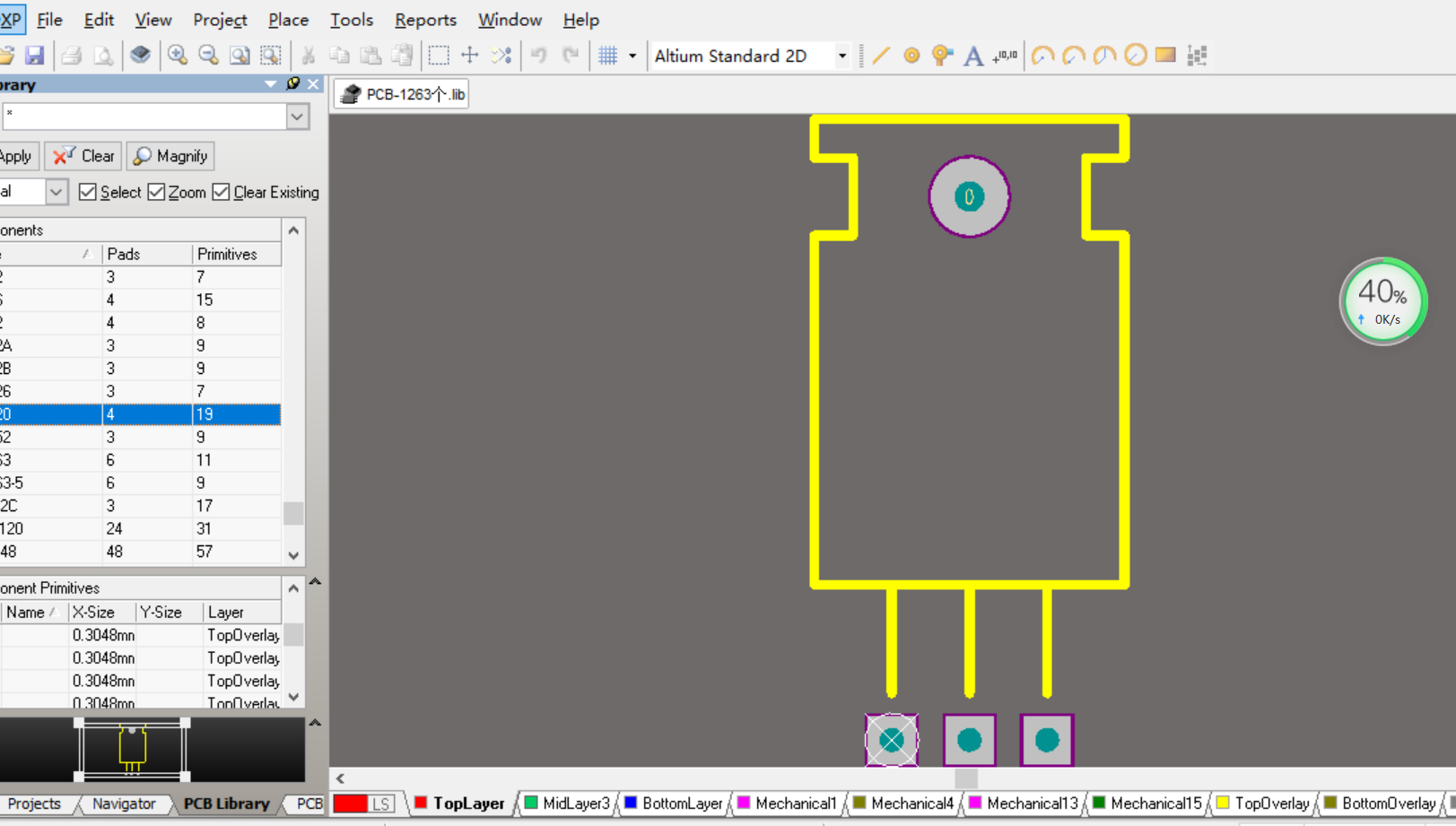Screen dimensions: 1456x826
Task: Click the Name column sort header
Action: tap(34, 613)
